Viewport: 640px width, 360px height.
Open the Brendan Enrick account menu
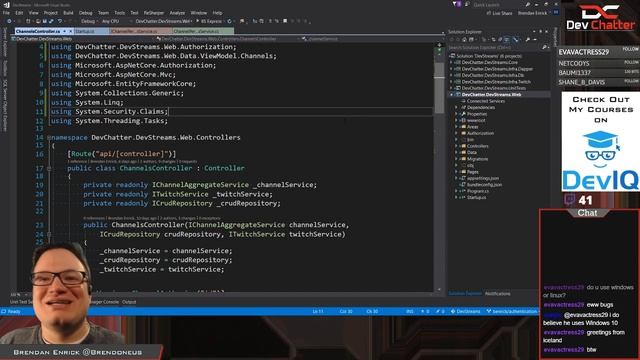532,13
